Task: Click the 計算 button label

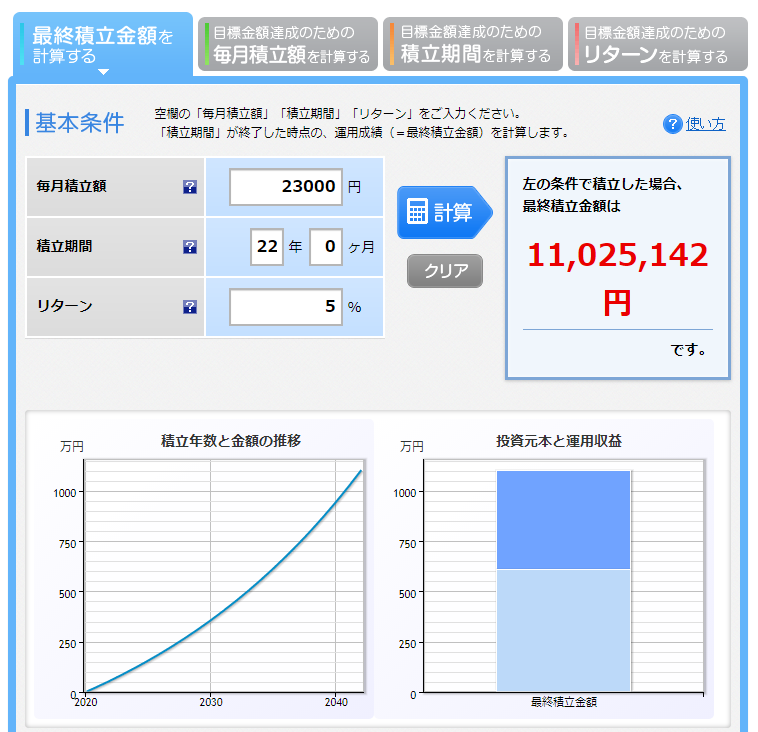Action: (452, 212)
